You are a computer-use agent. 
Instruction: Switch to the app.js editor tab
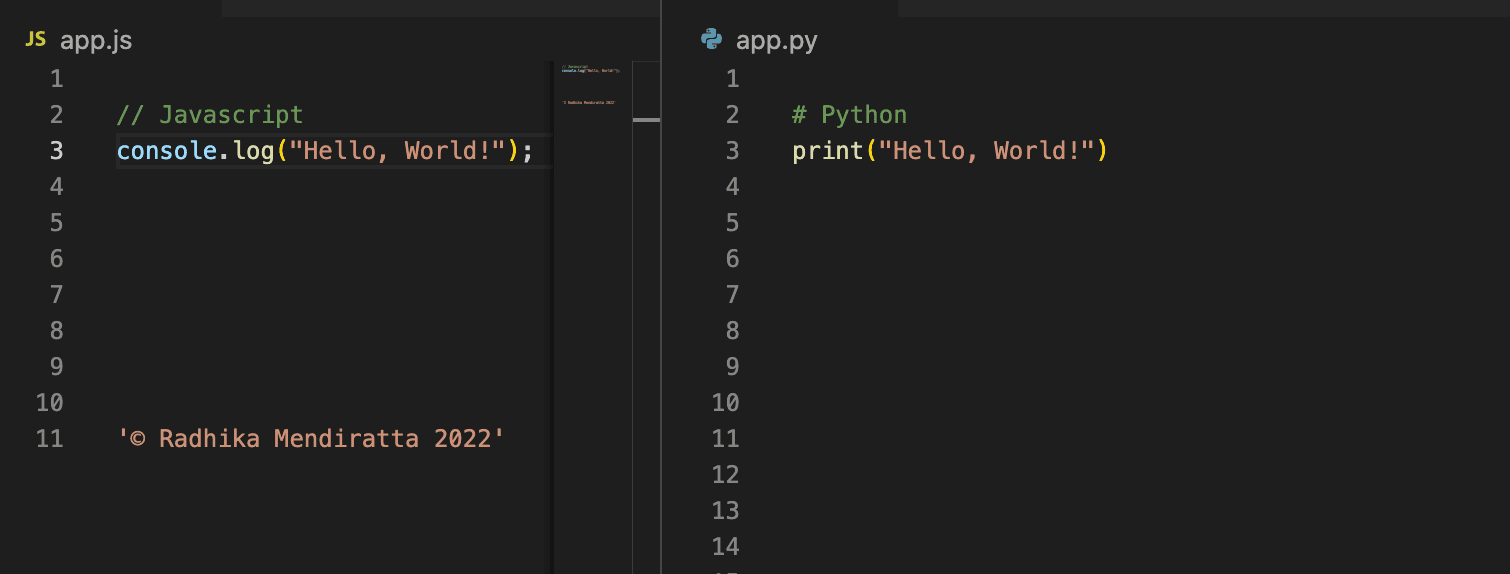coord(95,41)
